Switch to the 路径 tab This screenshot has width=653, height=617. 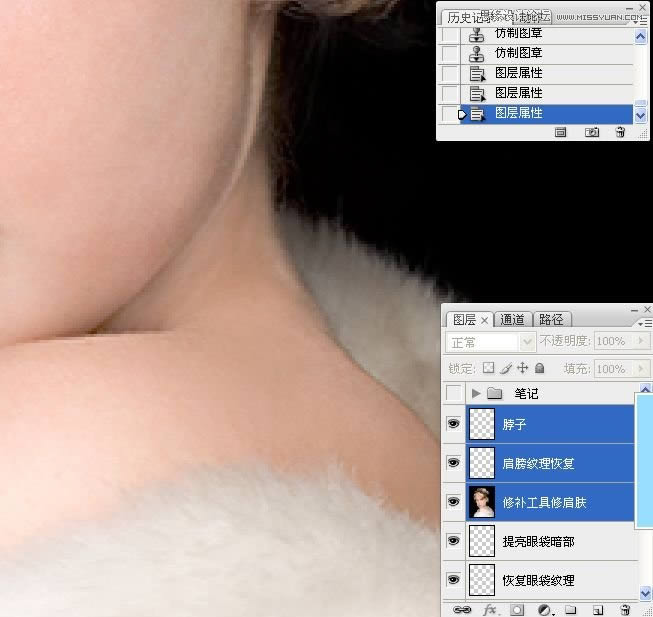551,320
